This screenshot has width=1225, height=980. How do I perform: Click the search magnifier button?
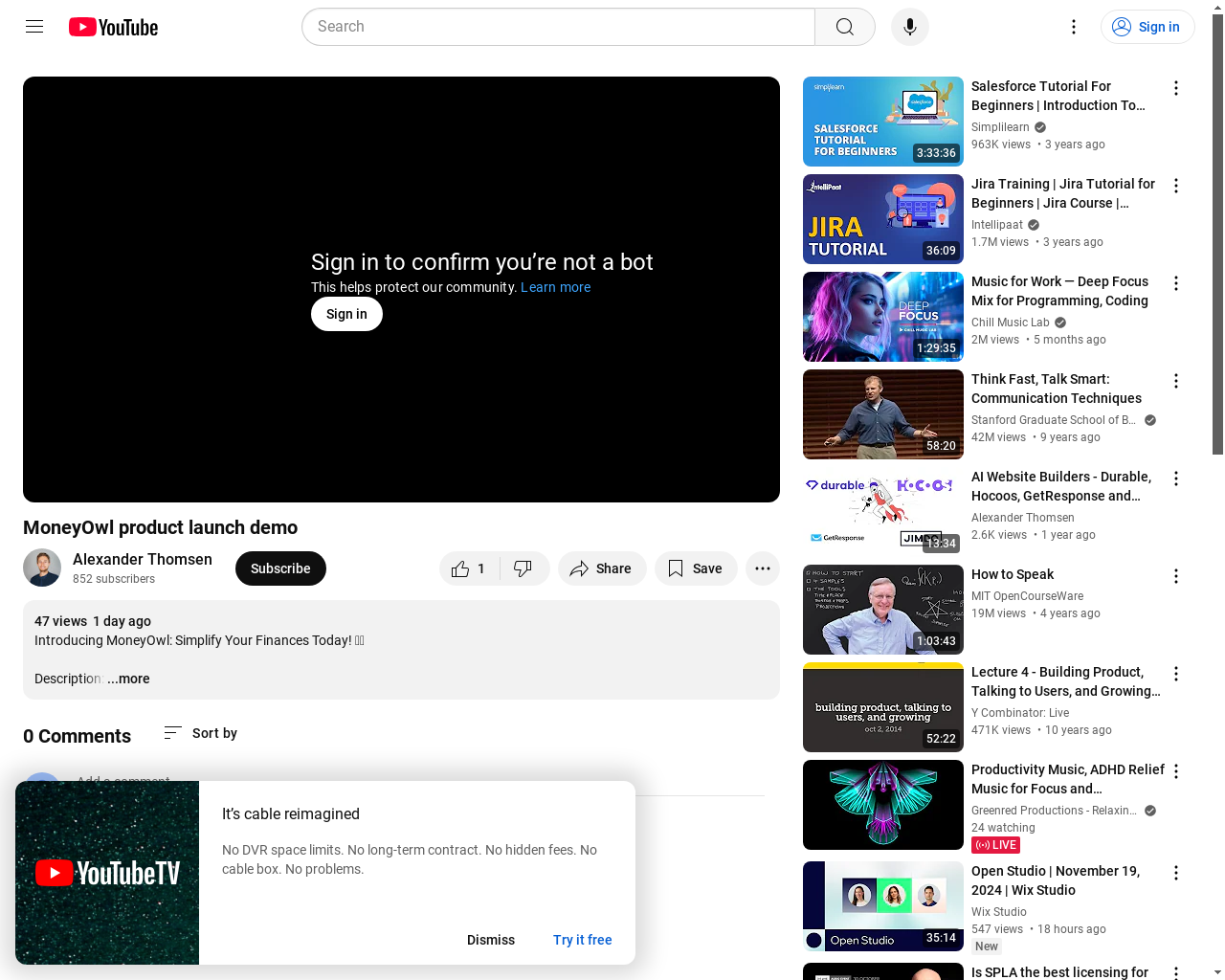pyautogui.click(x=844, y=27)
